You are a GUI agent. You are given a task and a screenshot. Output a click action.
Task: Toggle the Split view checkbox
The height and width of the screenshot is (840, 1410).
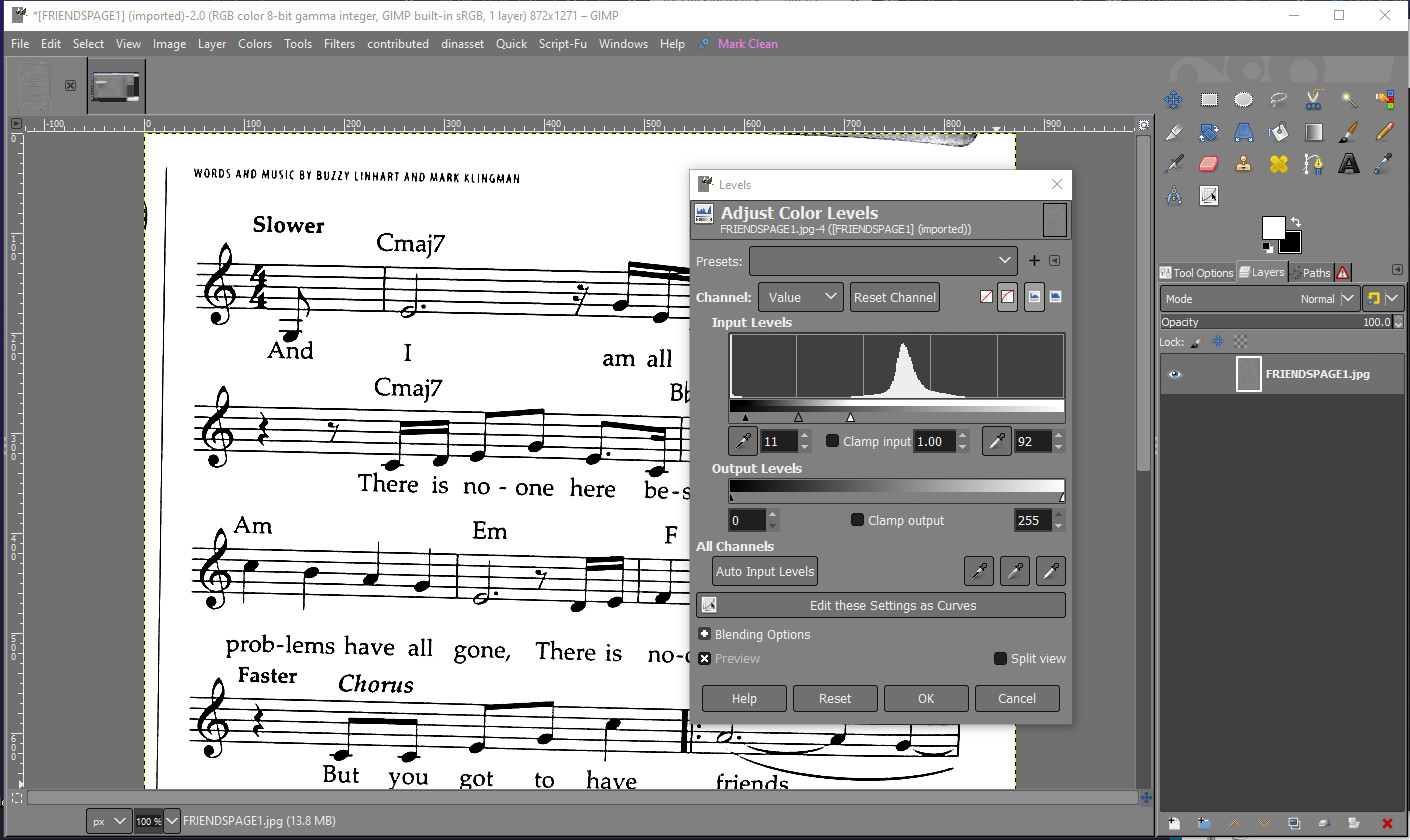pyautogui.click(x=1000, y=659)
